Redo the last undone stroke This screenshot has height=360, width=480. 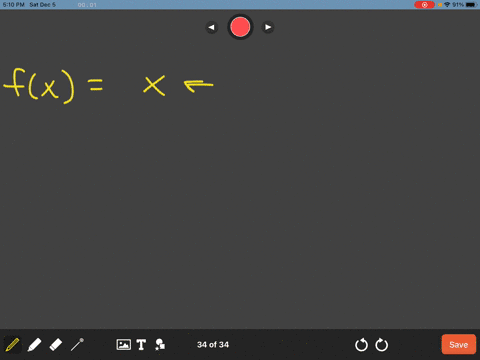click(x=382, y=345)
